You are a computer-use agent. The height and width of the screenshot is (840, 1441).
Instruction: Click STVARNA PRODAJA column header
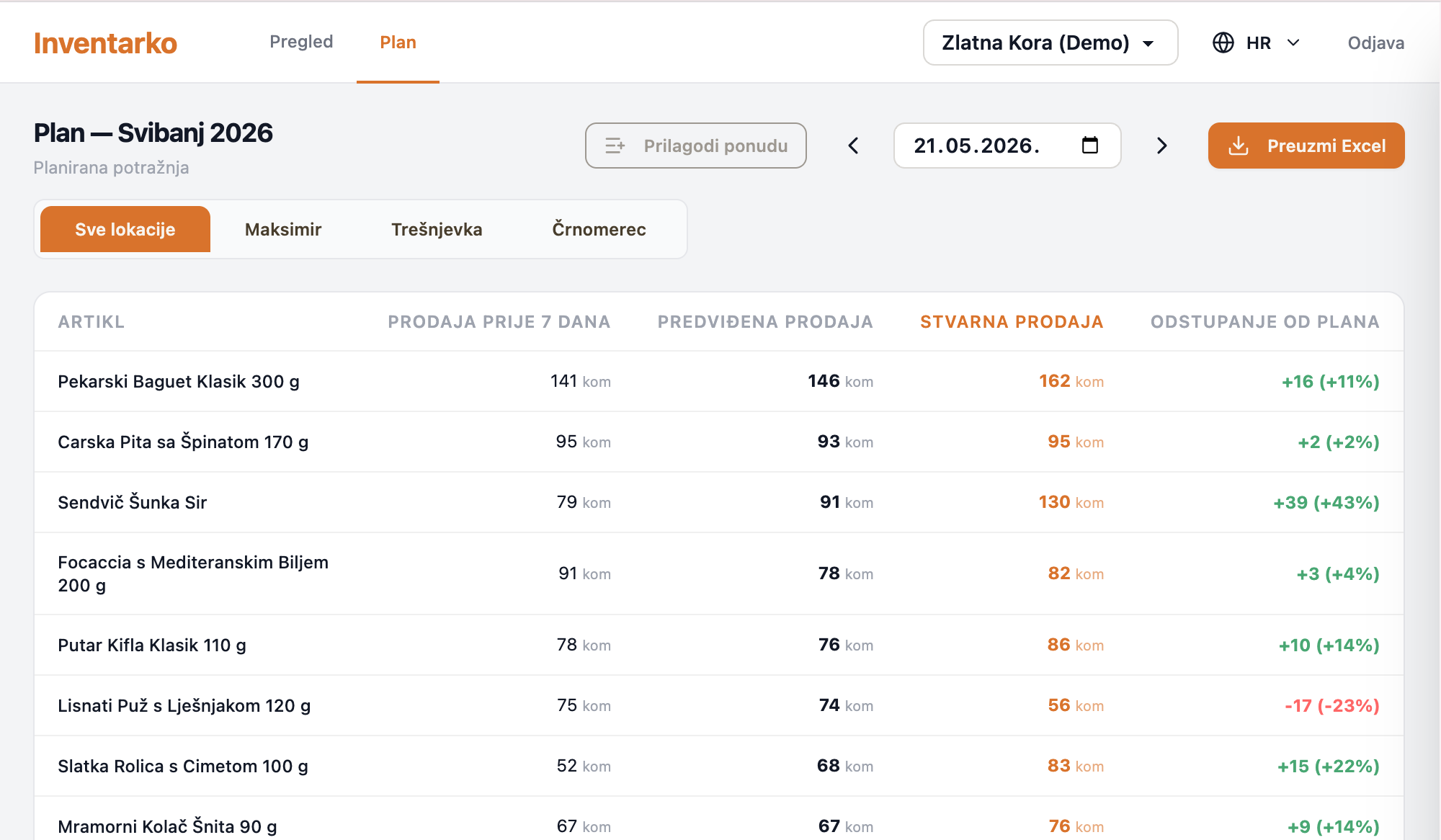coord(1012,322)
